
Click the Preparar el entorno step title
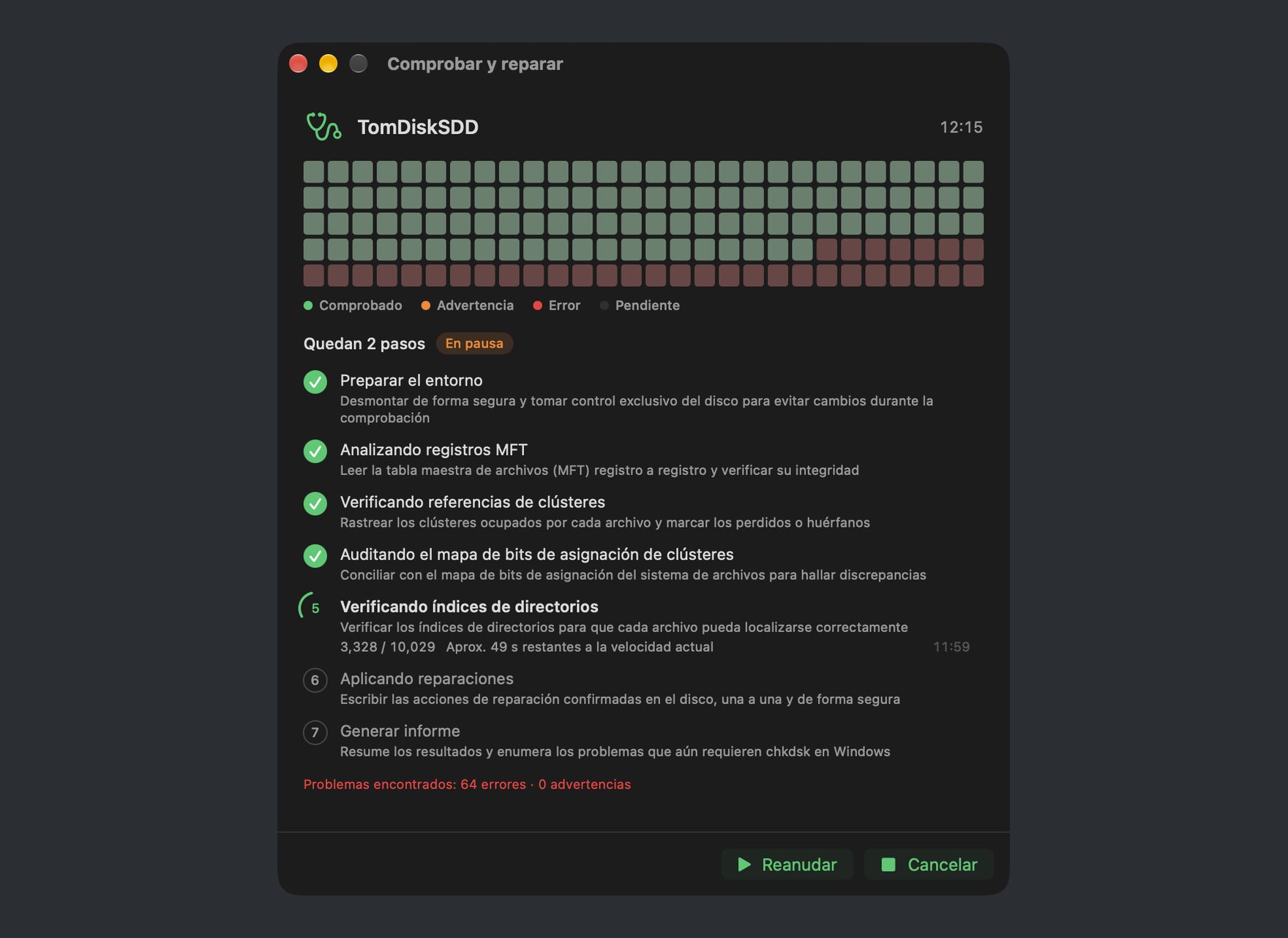point(411,380)
